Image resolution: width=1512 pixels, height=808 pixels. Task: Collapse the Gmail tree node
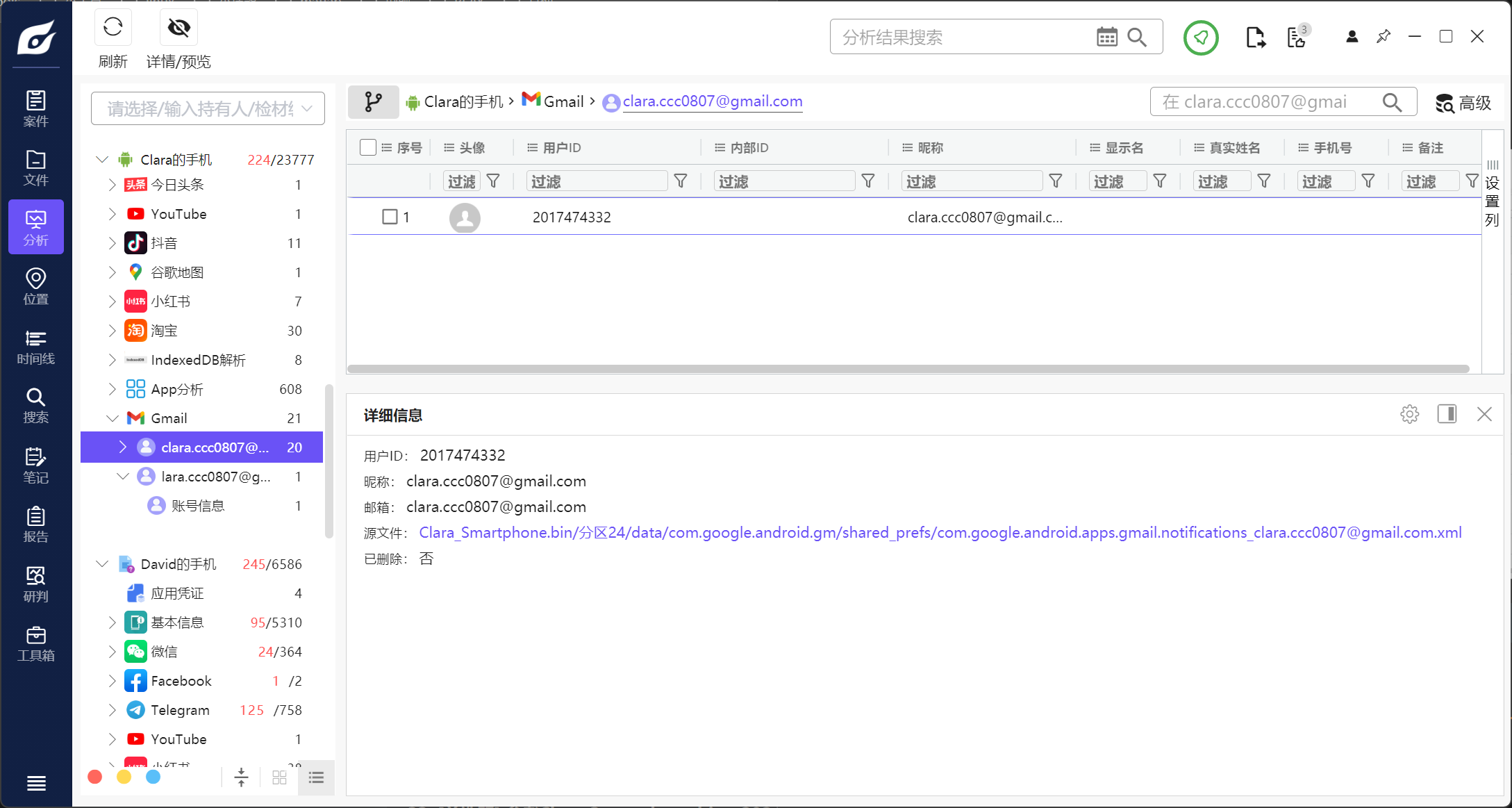click(x=112, y=418)
